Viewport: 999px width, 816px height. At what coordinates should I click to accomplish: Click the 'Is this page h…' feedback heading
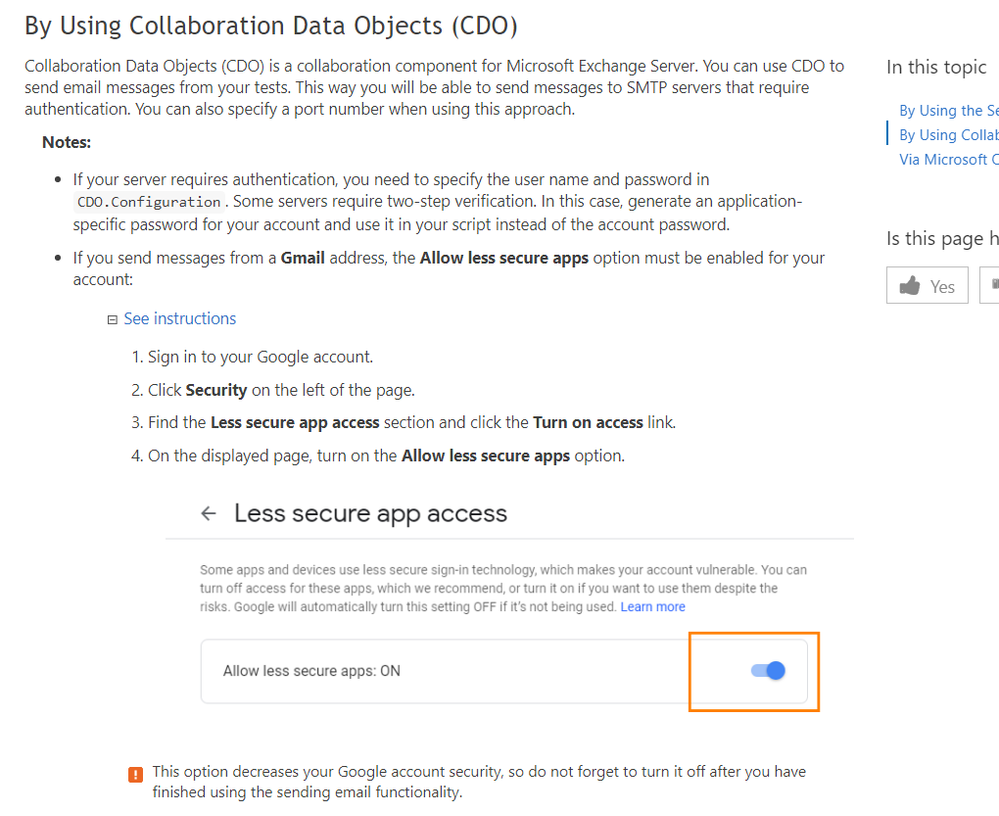tap(942, 238)
